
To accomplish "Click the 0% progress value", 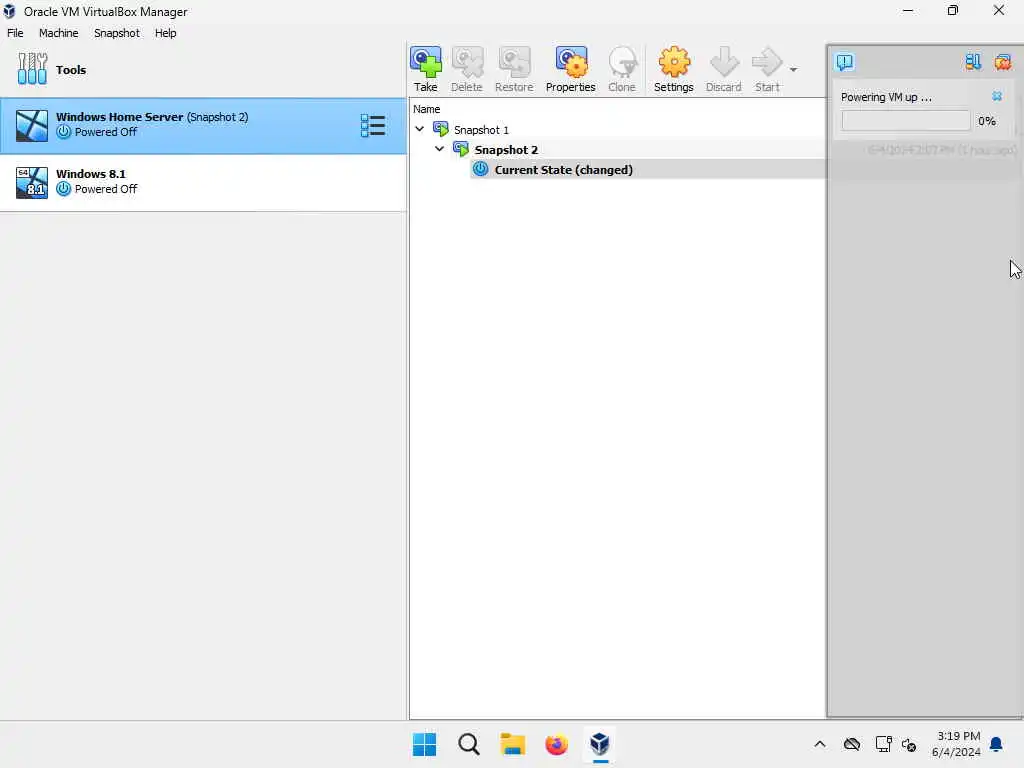I will [987, 121].
